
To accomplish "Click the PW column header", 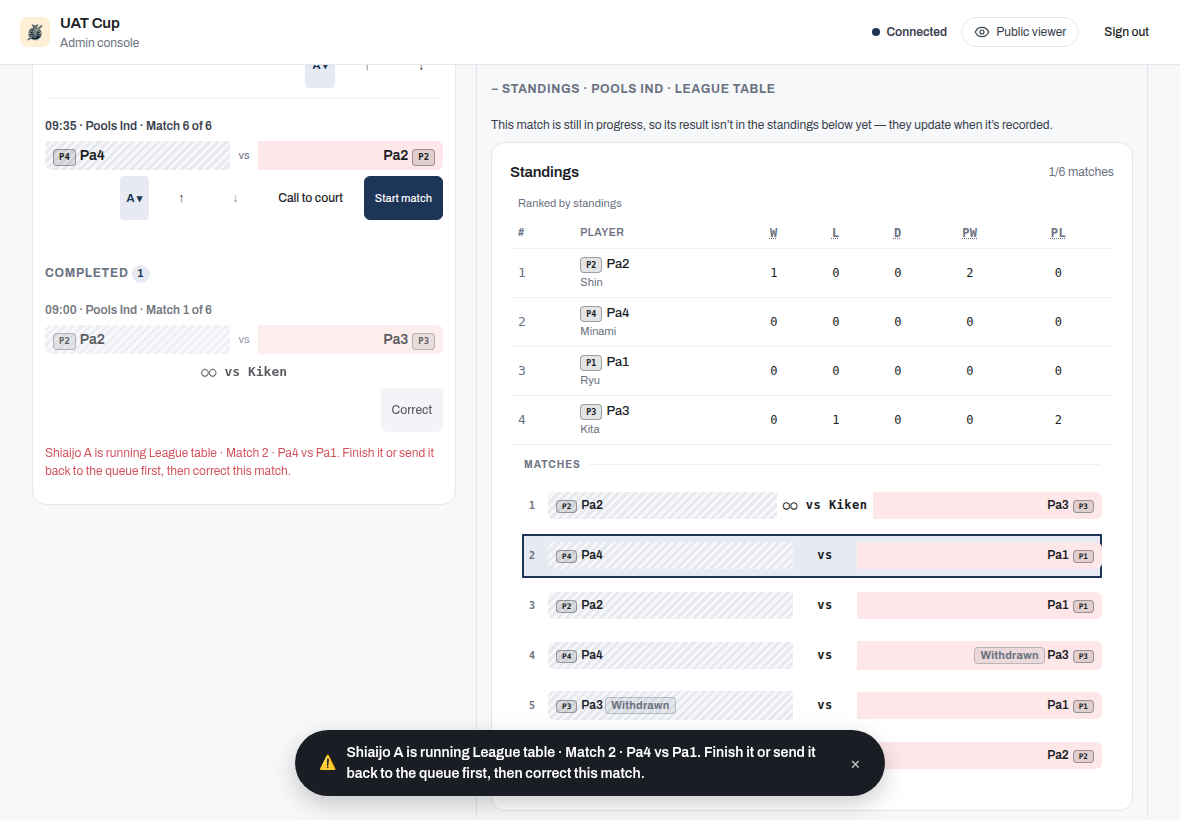I will point(969,232).
